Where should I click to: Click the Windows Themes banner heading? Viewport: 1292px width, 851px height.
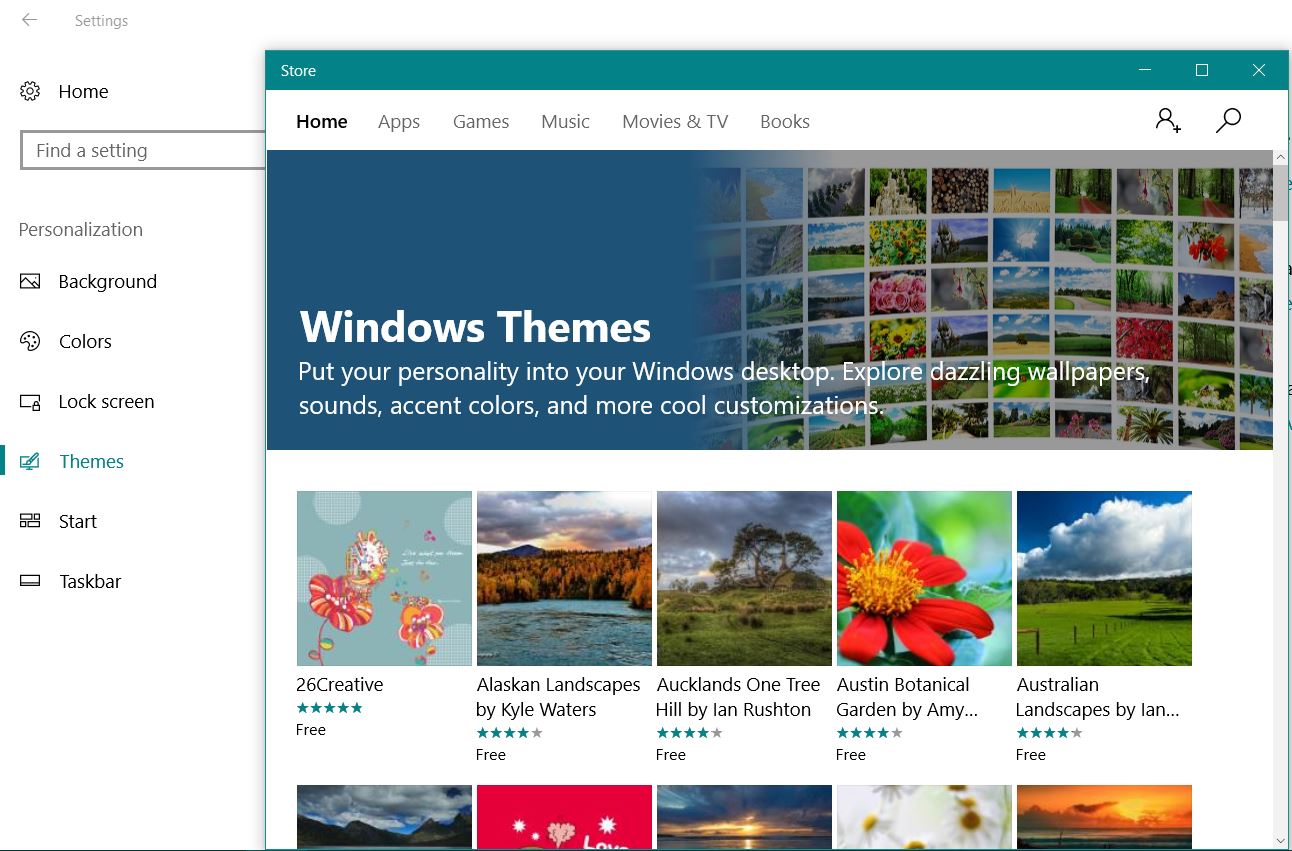475,327
